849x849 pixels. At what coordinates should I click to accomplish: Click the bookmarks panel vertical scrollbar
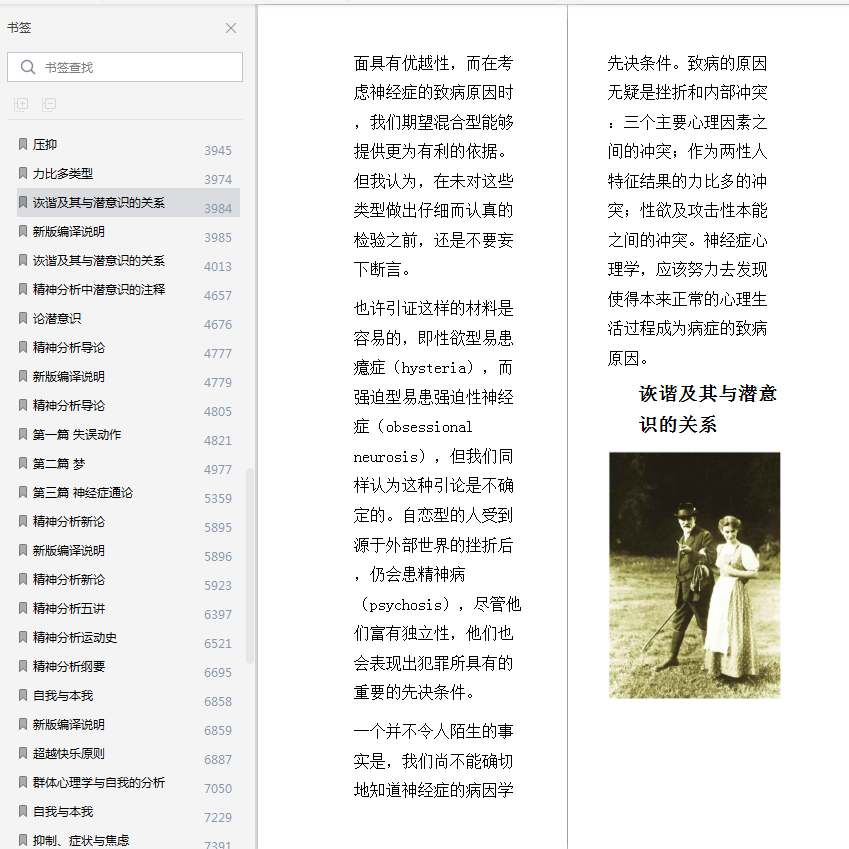pos(250,566)
